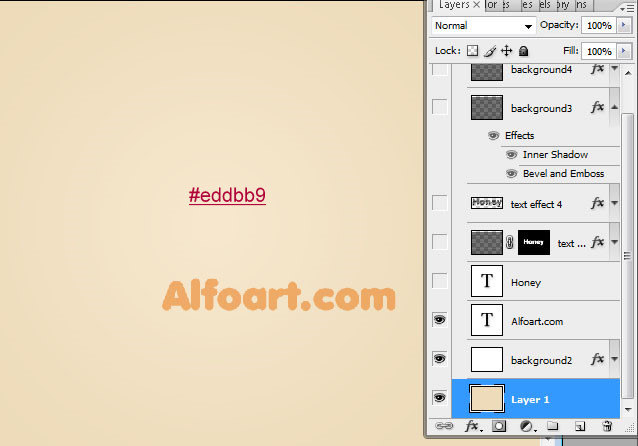Collapse effects on background3 layer
Screen dimensions: 638x446
click(x=615, y=108)
